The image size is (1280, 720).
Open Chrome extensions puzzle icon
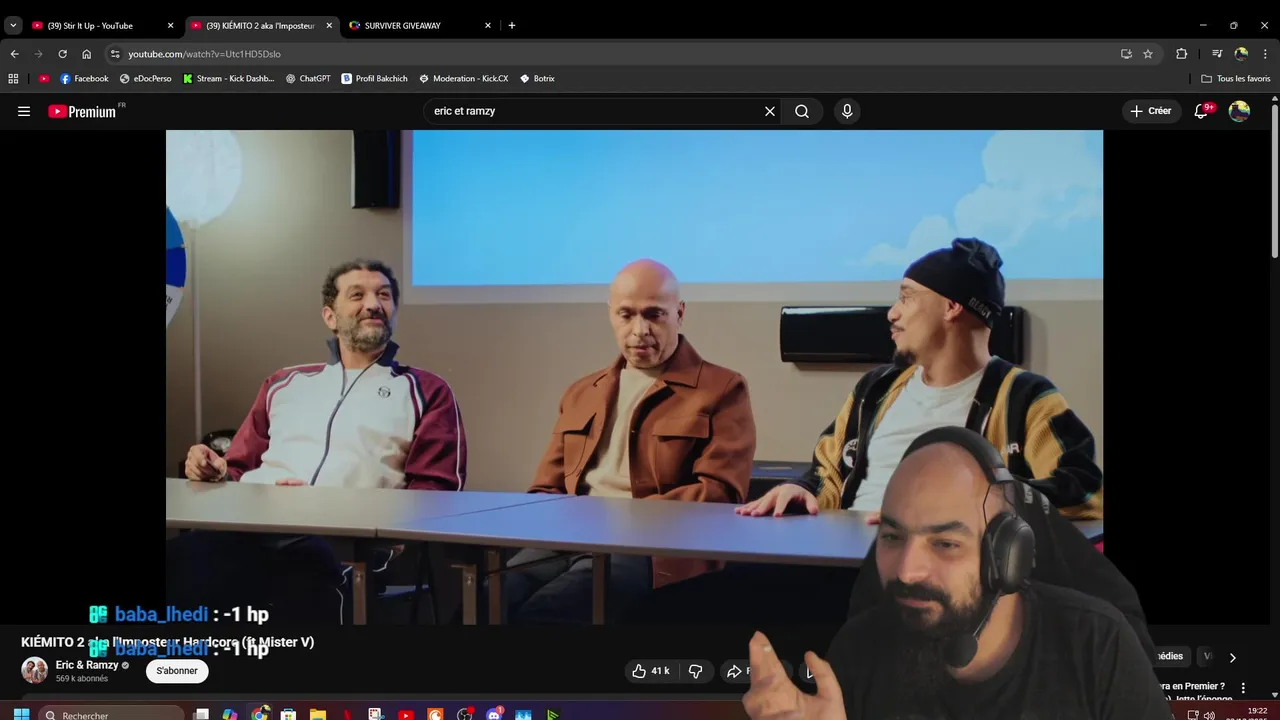coord(1181,54)
